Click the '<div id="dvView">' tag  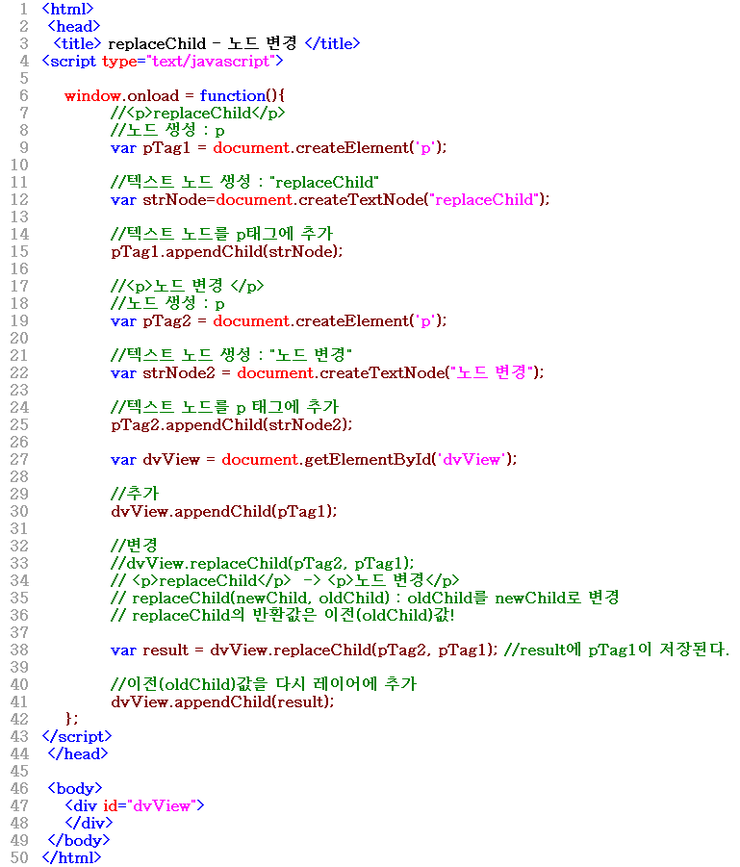[134, 806]
